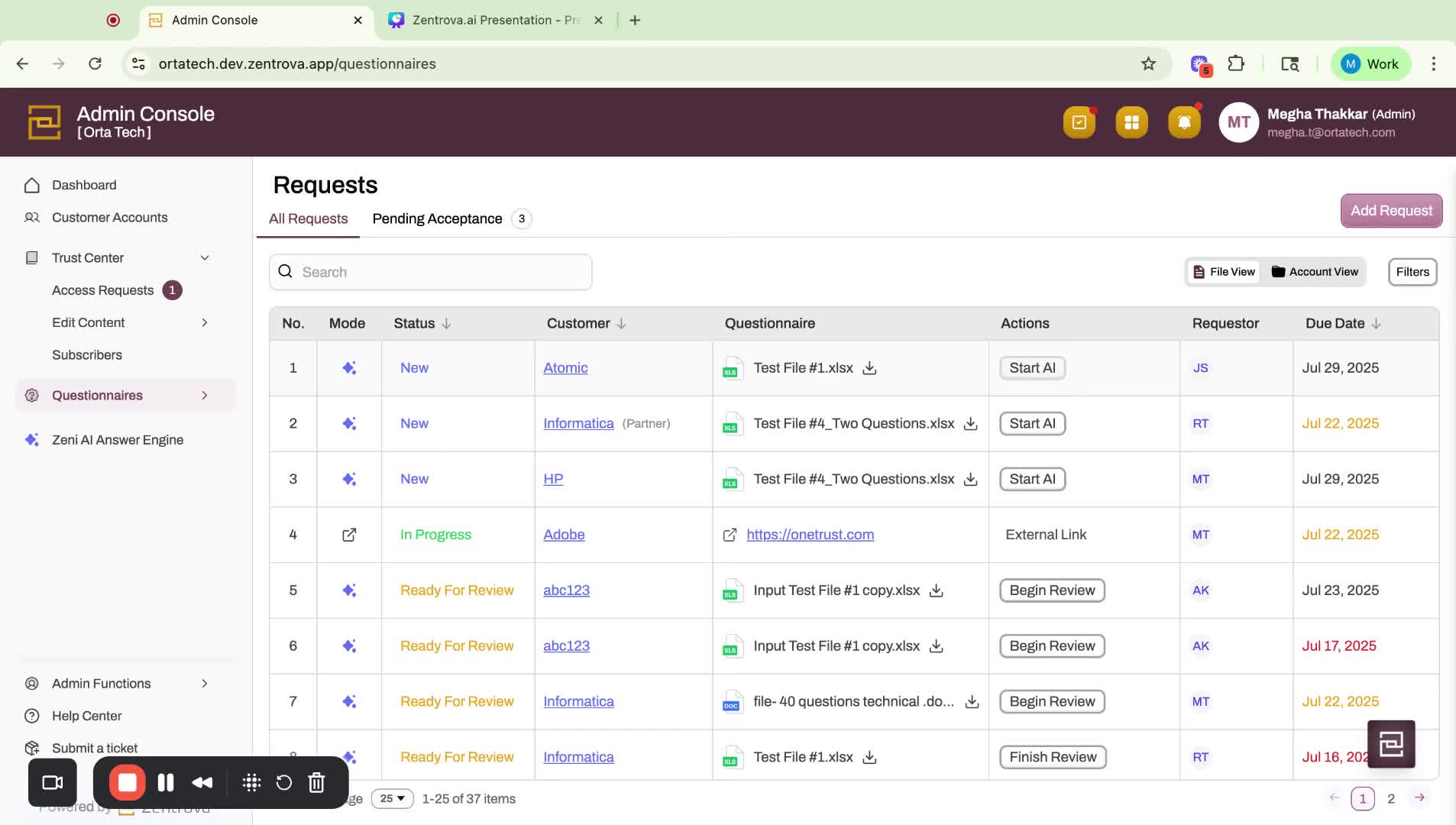This screenshot has height=825, width=1456.
Task: Click the Add Request button
Action: point(1391,211)
